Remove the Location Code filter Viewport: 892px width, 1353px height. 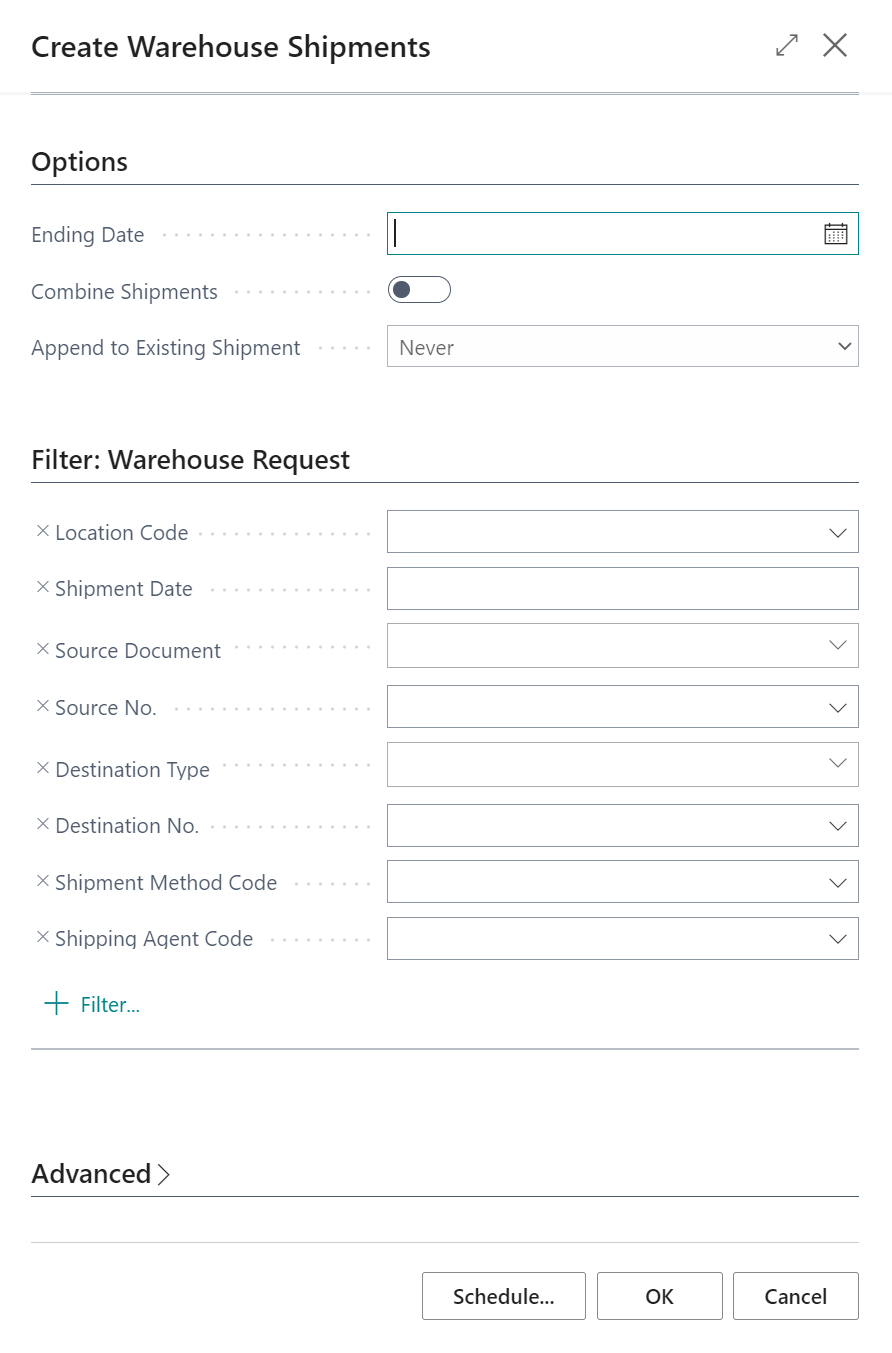pos(42,531)
